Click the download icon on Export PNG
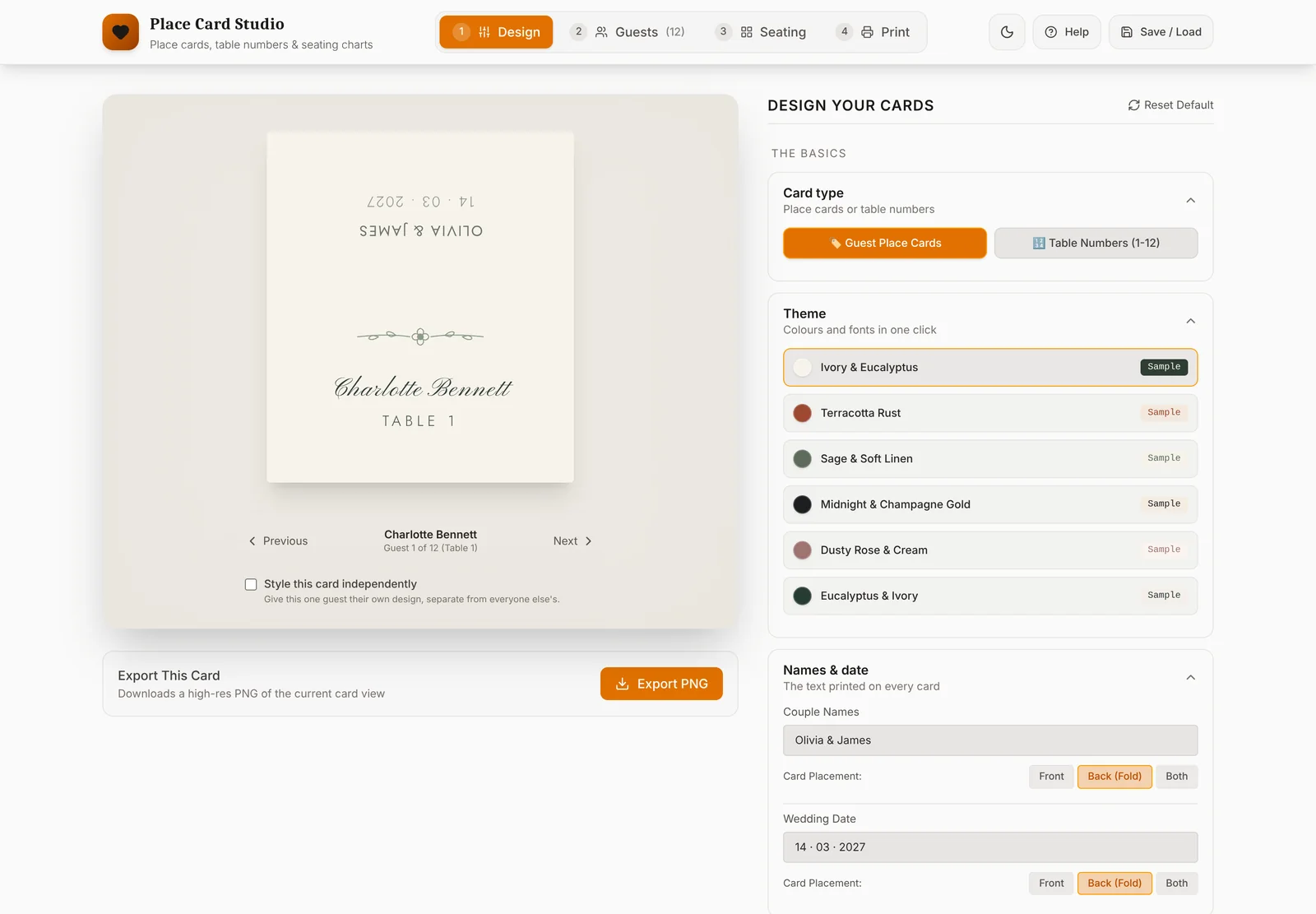The image size is (1316, 914). pyautogui.click(x=623, y=684)
